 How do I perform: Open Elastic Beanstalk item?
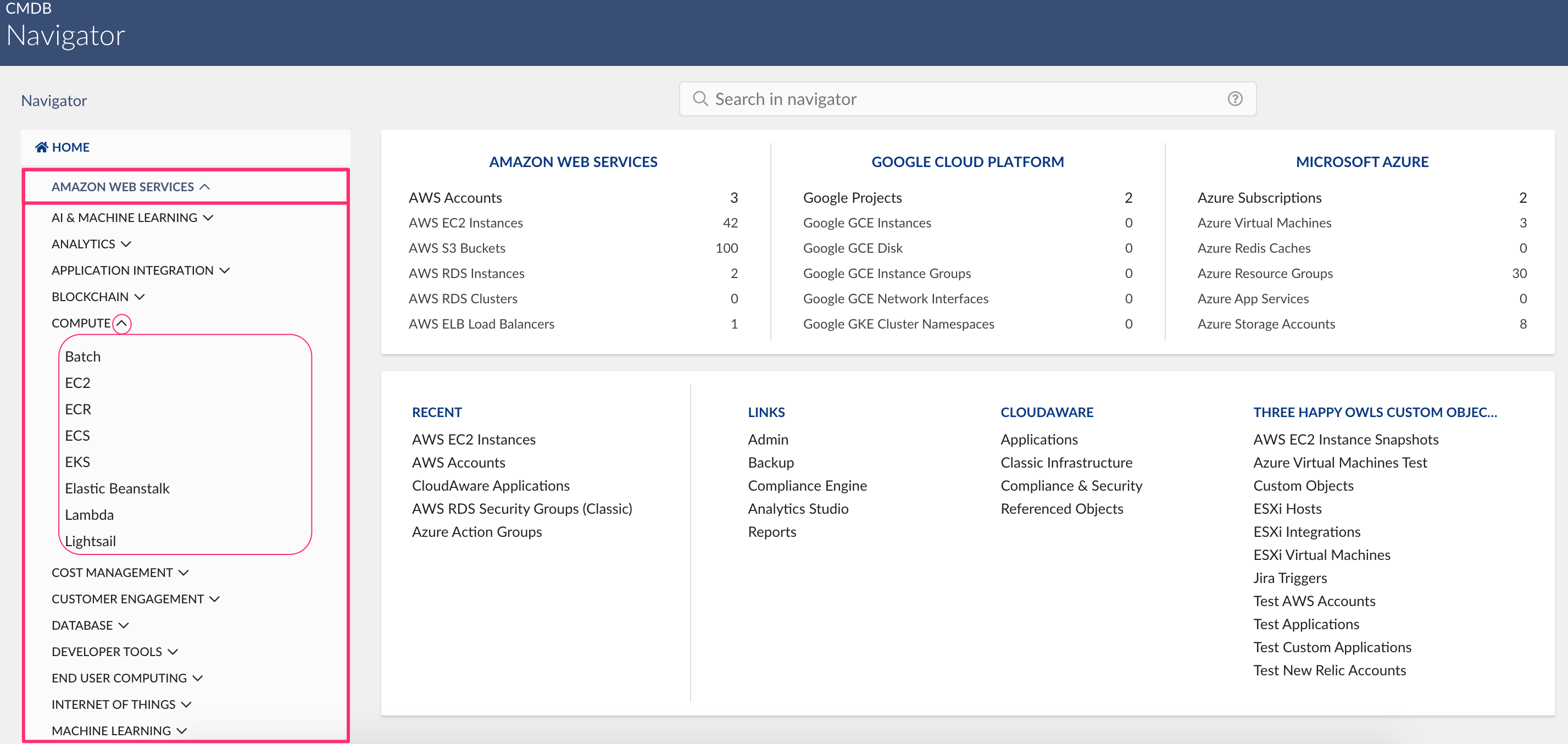pyautogui.click(x=117, y=488)
